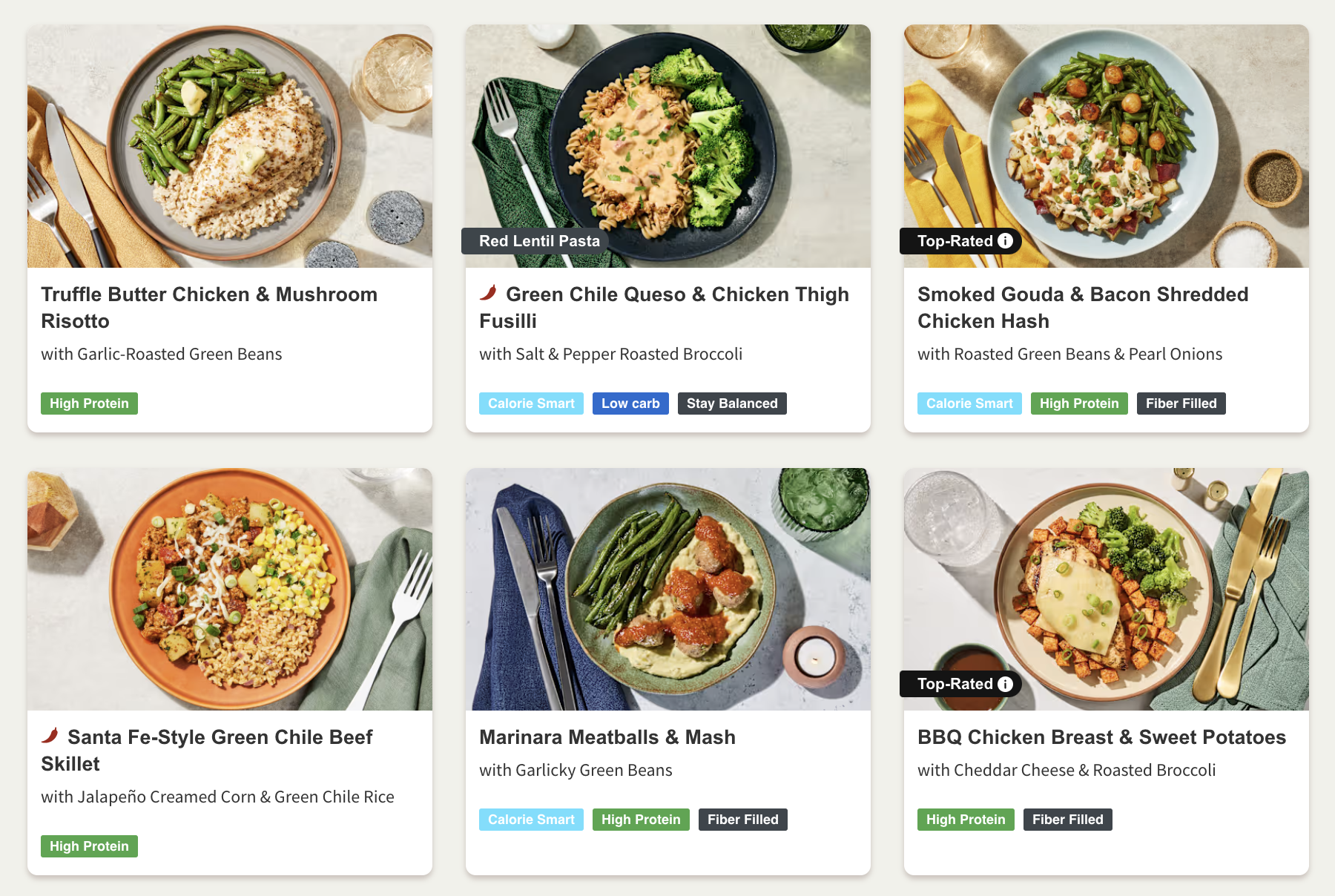
Task: Click spicy pepper icon beside Santa Fe-Style title
Action: click(50, 736)
